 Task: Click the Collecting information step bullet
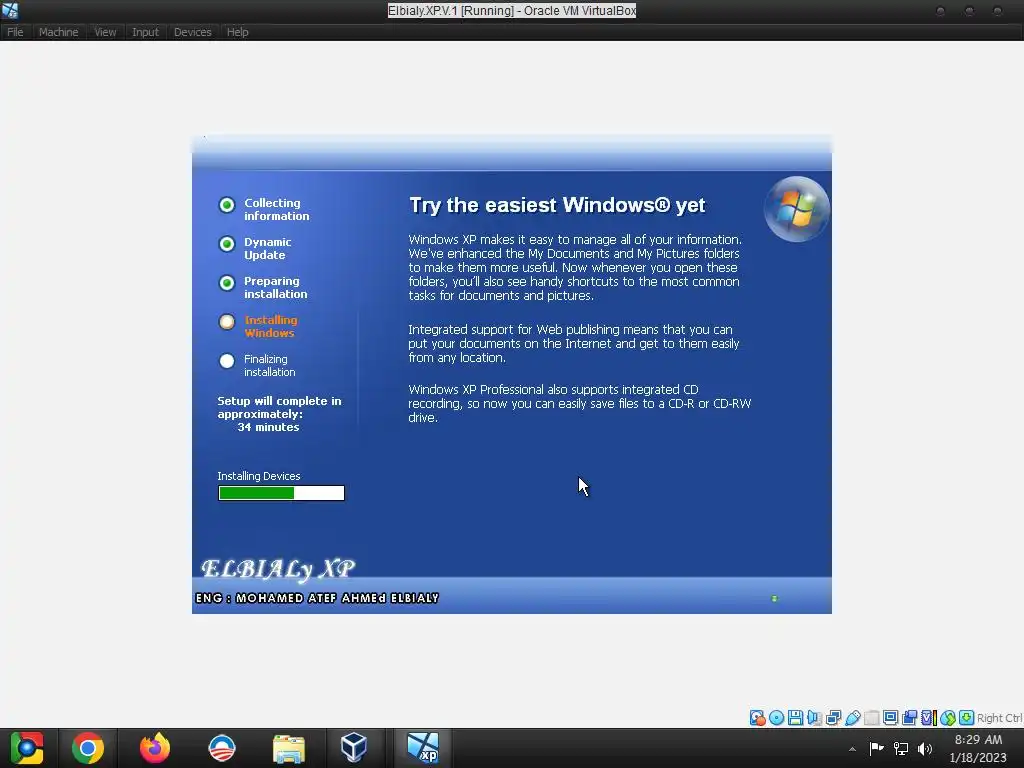[227, 205]
